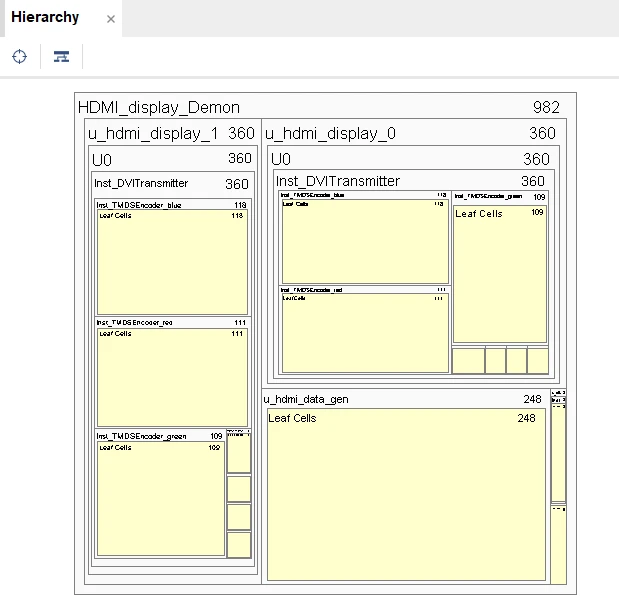Click the hierarchy layout icon in toolbar
Image resolution: width=619 pixels, height=599 pixels.
pos(61,56)
